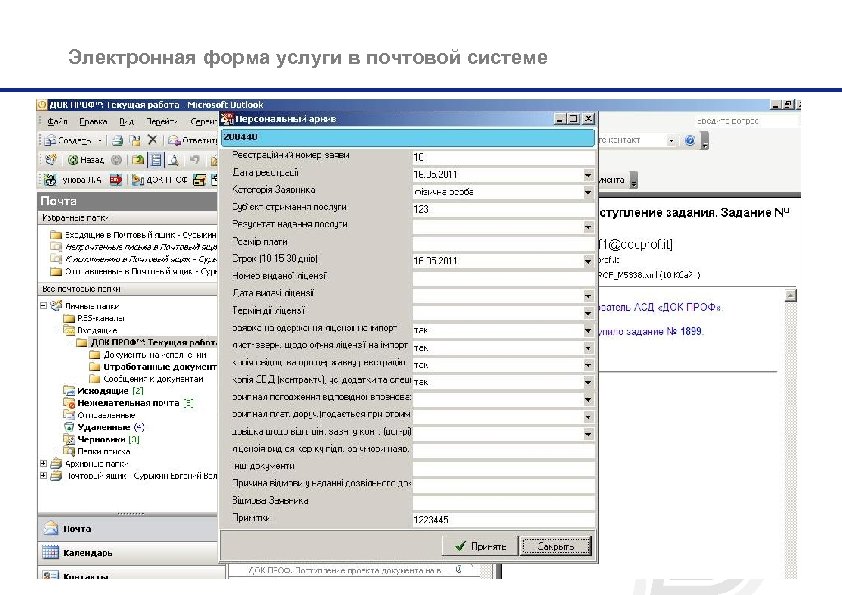Image resolution: width=842 pixels, height=595 pixels.
Task: Open the Перейти menu
Action: [162, 121]
